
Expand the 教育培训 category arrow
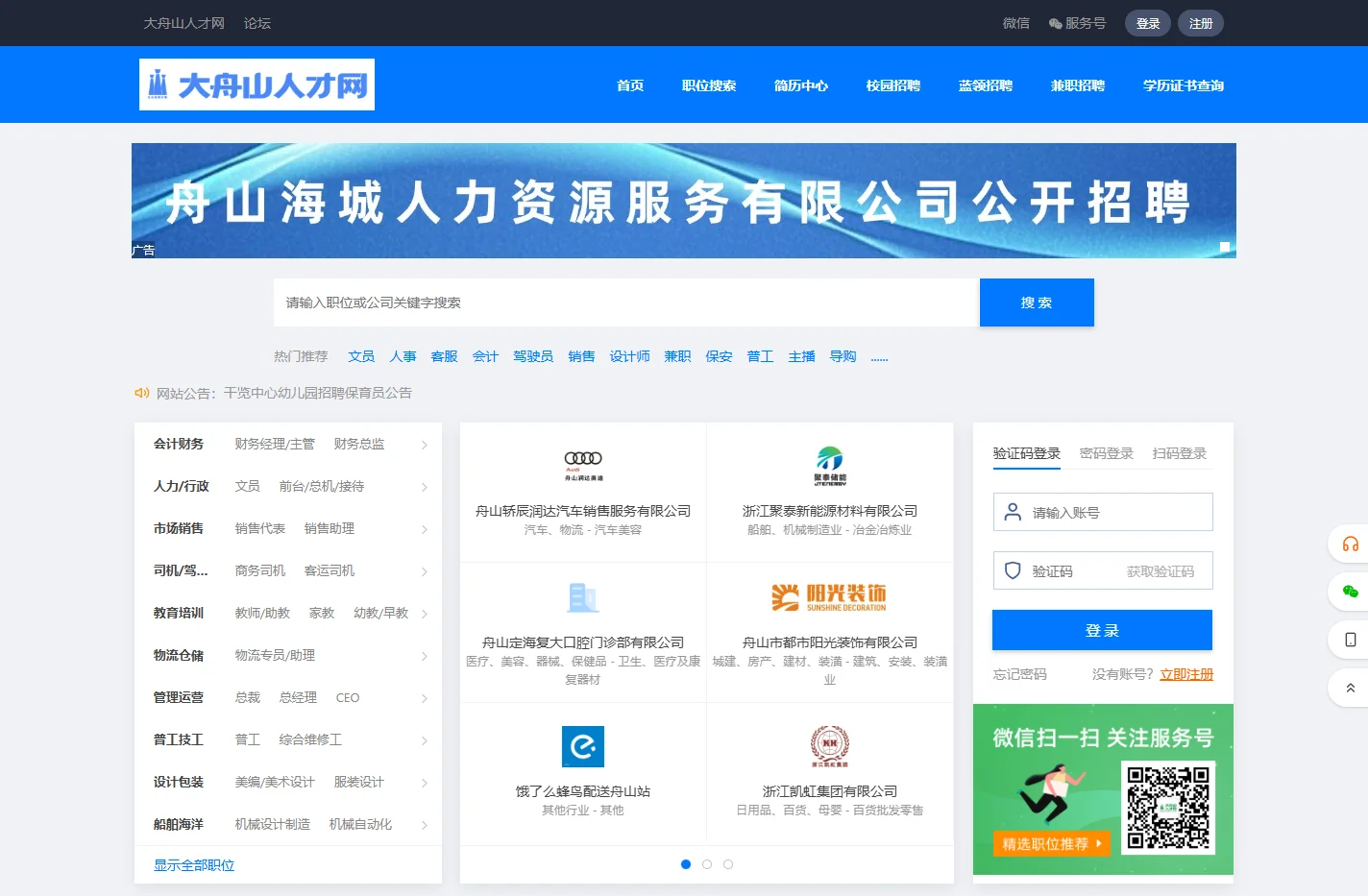click(425, 614)
